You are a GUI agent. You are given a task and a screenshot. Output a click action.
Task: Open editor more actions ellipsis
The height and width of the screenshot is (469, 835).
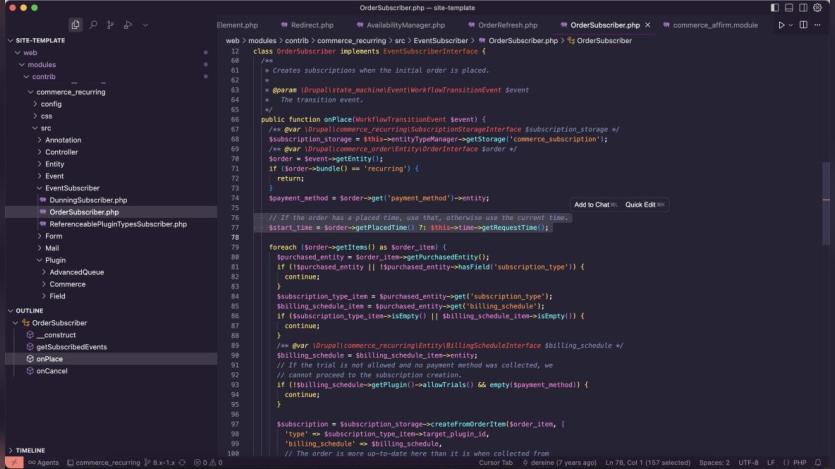(x=817, y=25)
